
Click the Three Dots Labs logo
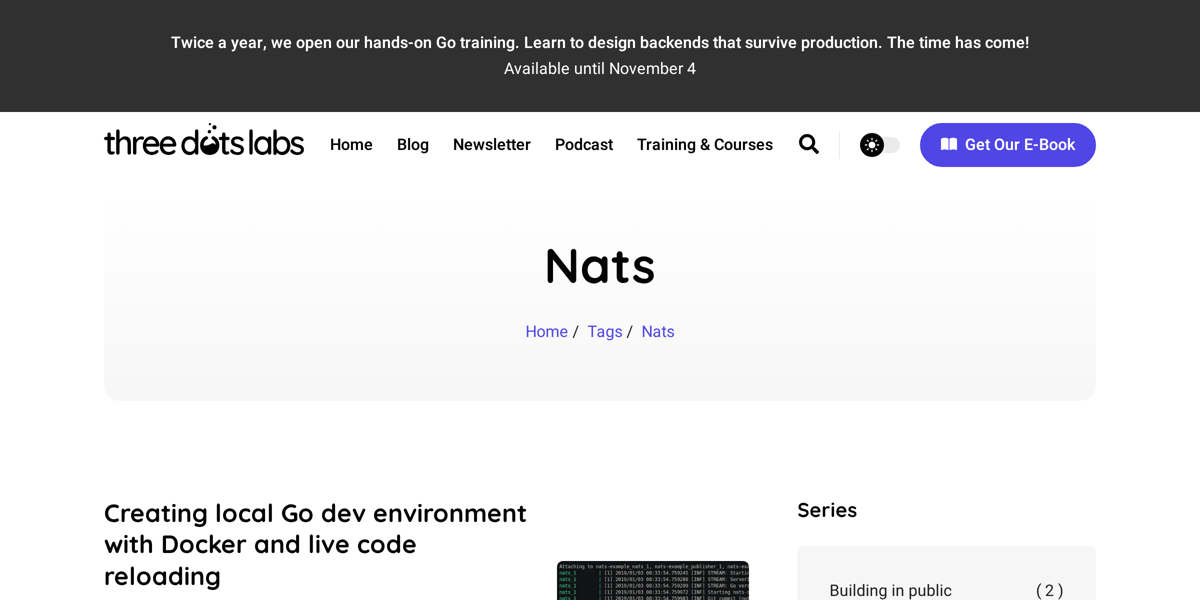pos(204,141)
